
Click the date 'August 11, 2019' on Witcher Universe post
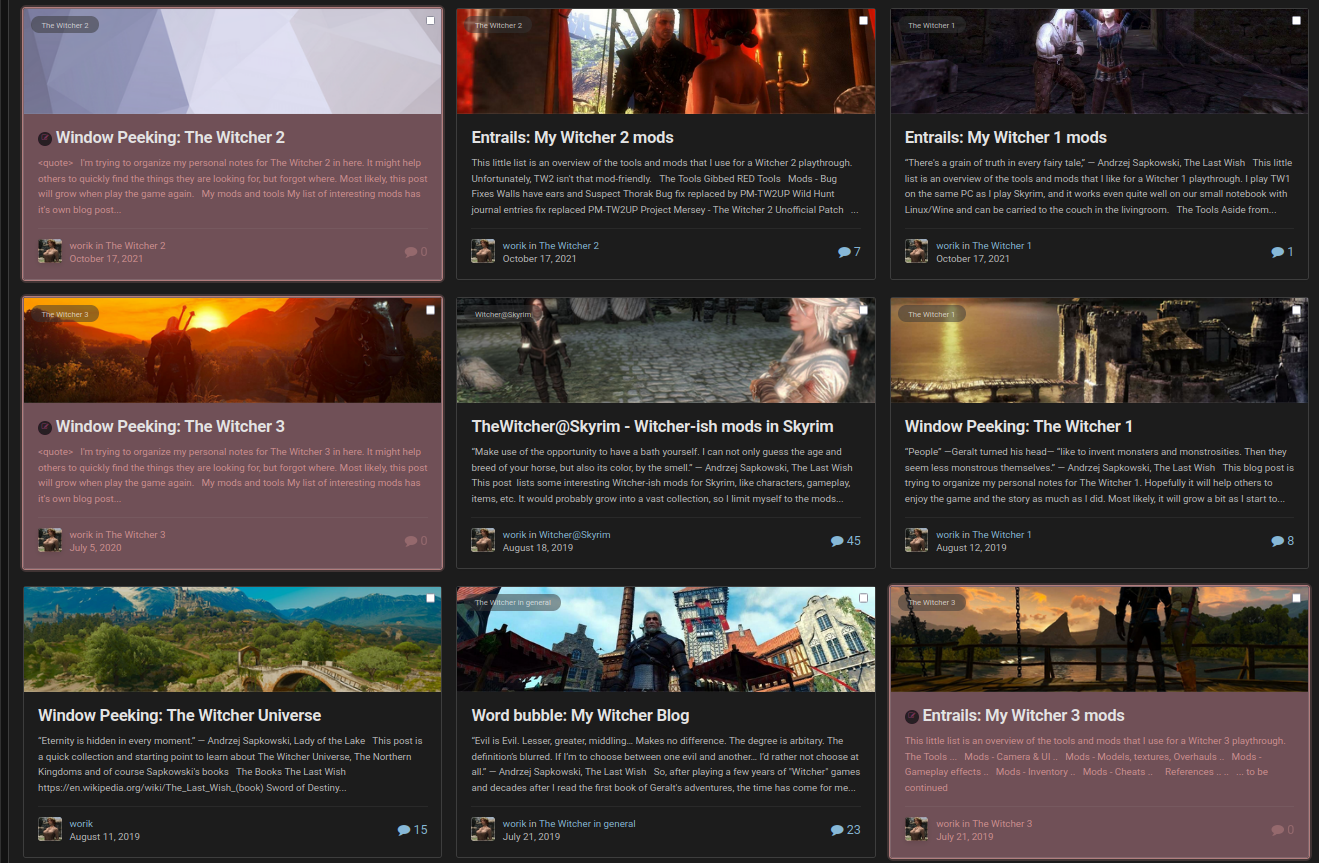104,837
